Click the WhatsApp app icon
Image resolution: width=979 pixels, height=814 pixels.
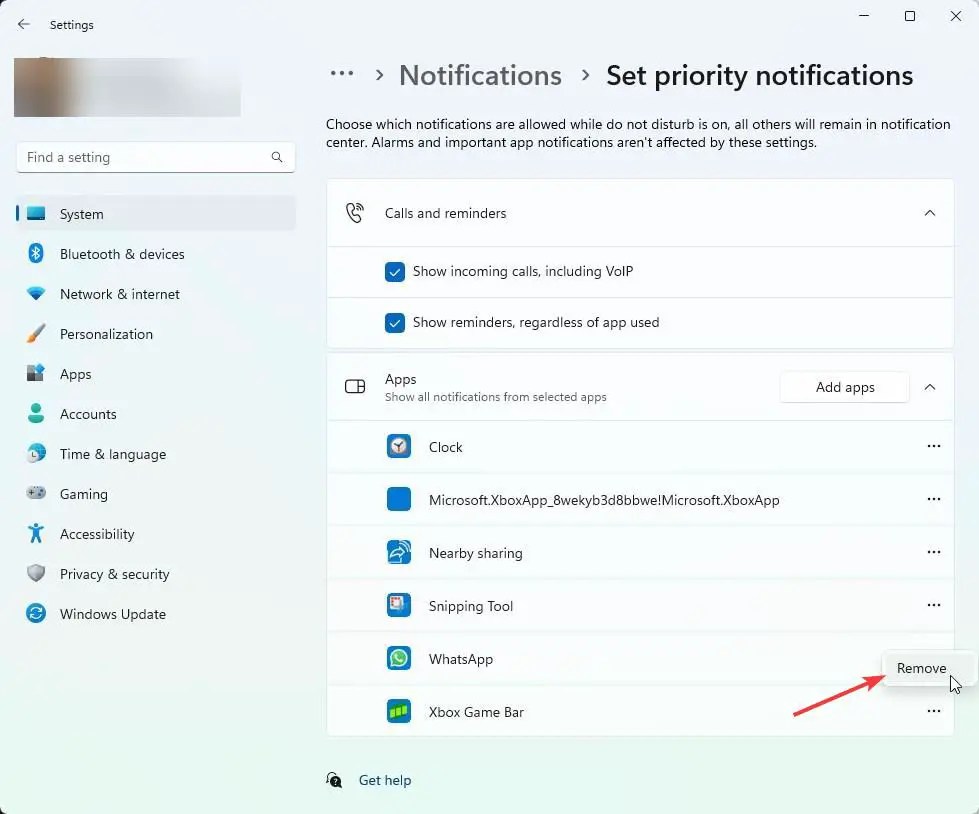click(399, 658)
